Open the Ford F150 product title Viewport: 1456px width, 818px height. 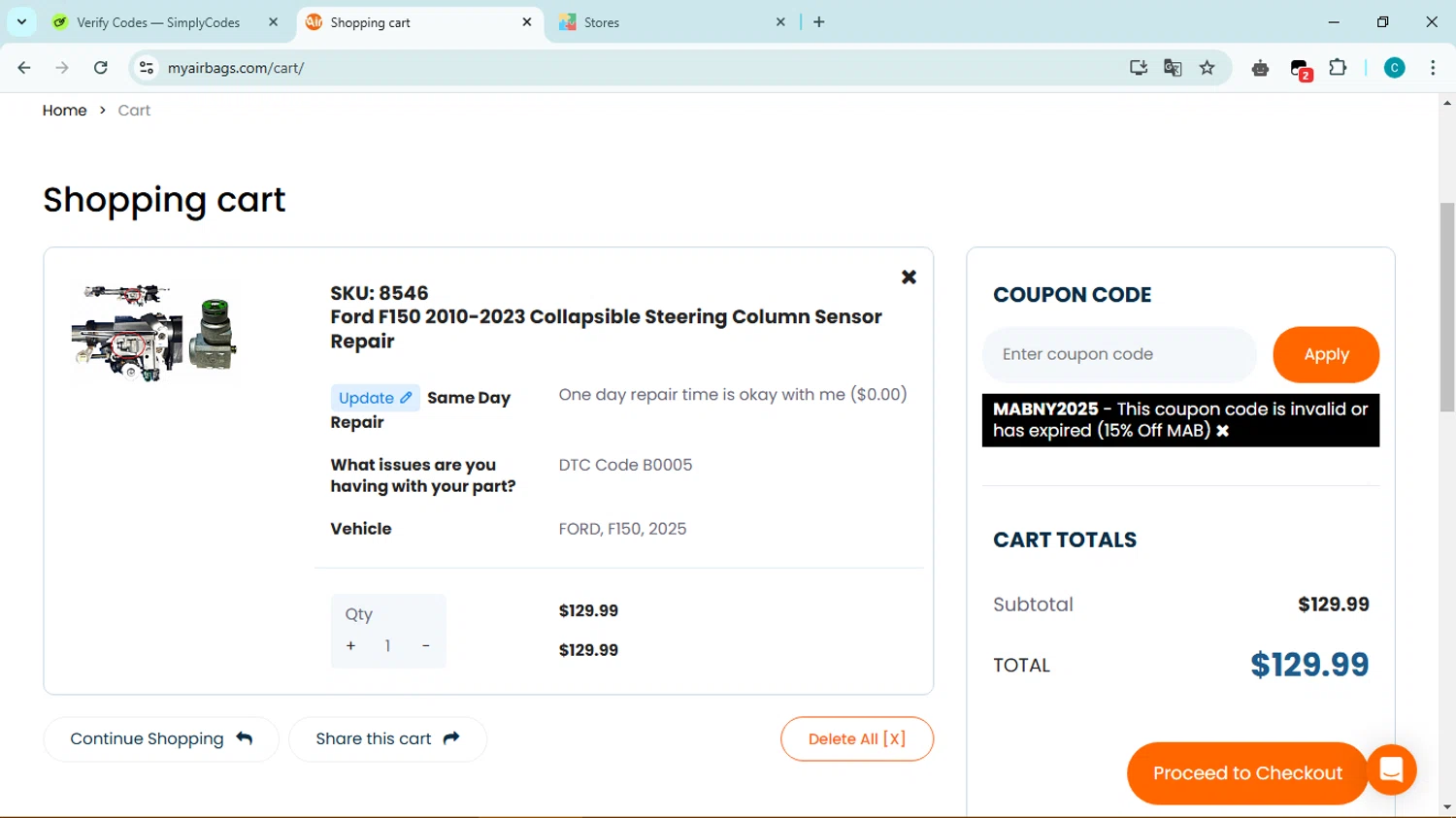(606, 329)
